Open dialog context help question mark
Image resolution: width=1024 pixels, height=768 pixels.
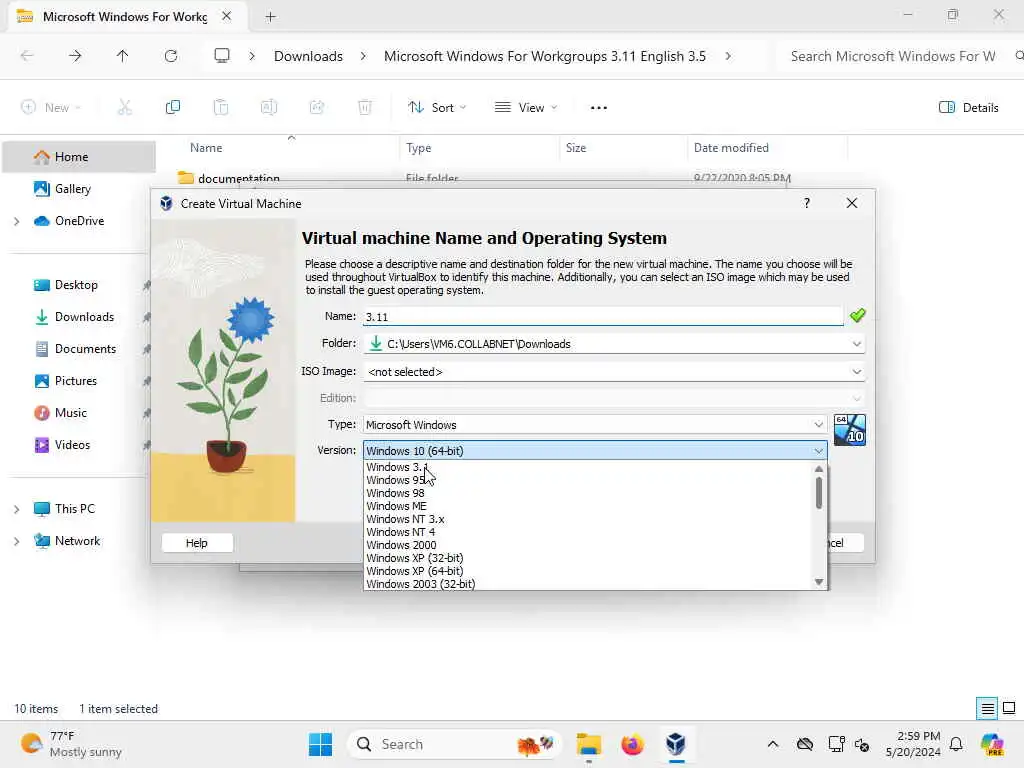[807, 203]
